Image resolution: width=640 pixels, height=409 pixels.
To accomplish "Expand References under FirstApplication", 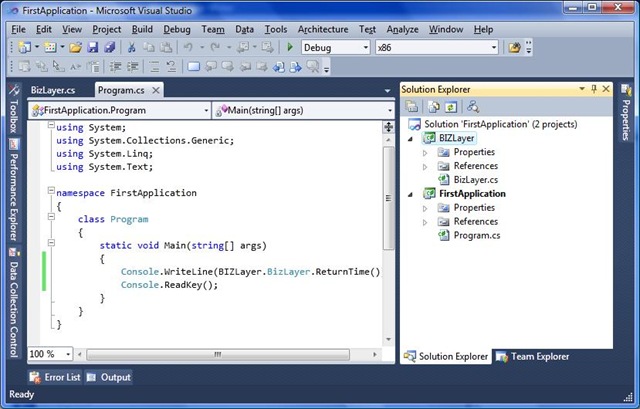I will pos(425,222).
